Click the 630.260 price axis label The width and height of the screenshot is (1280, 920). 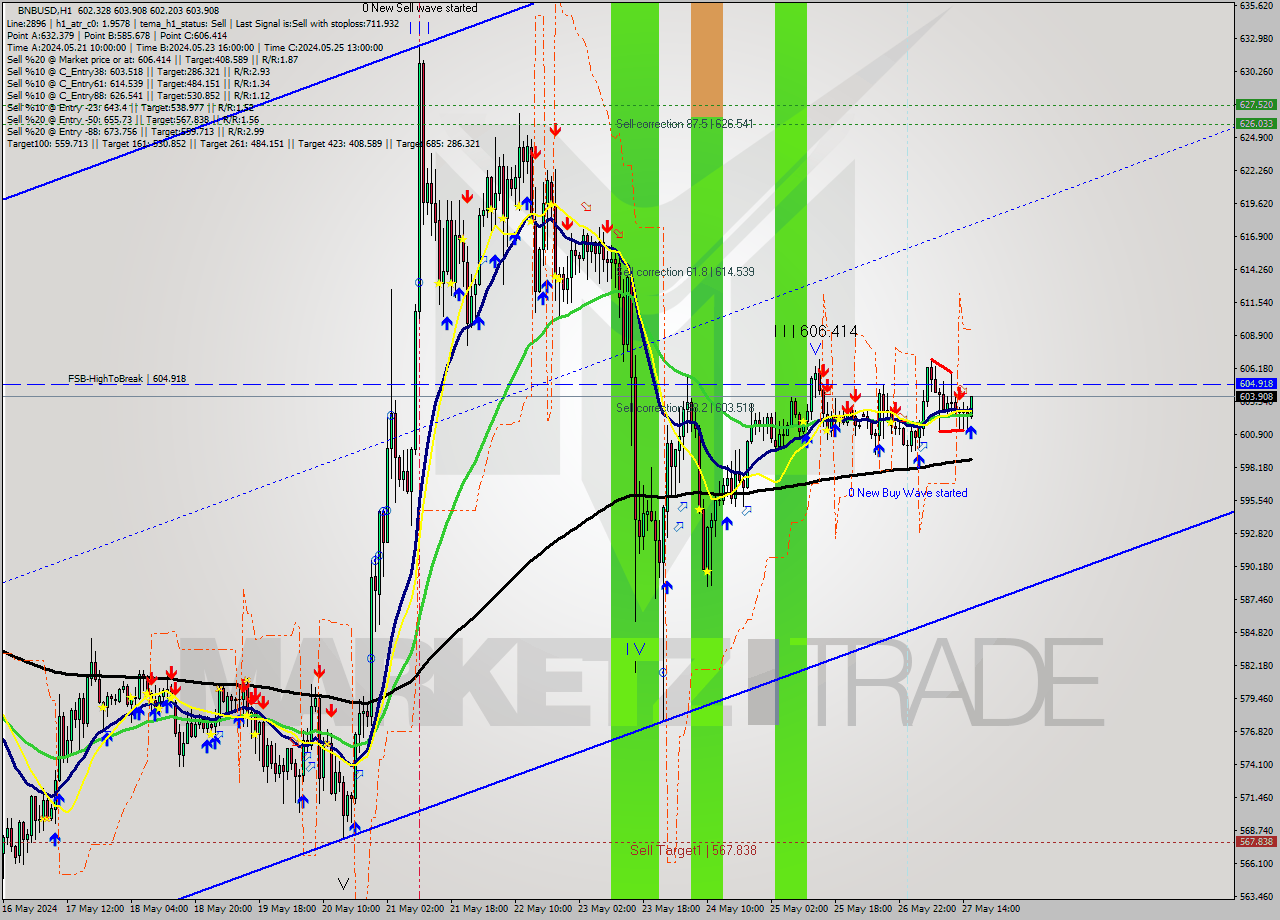point(1255,72)
